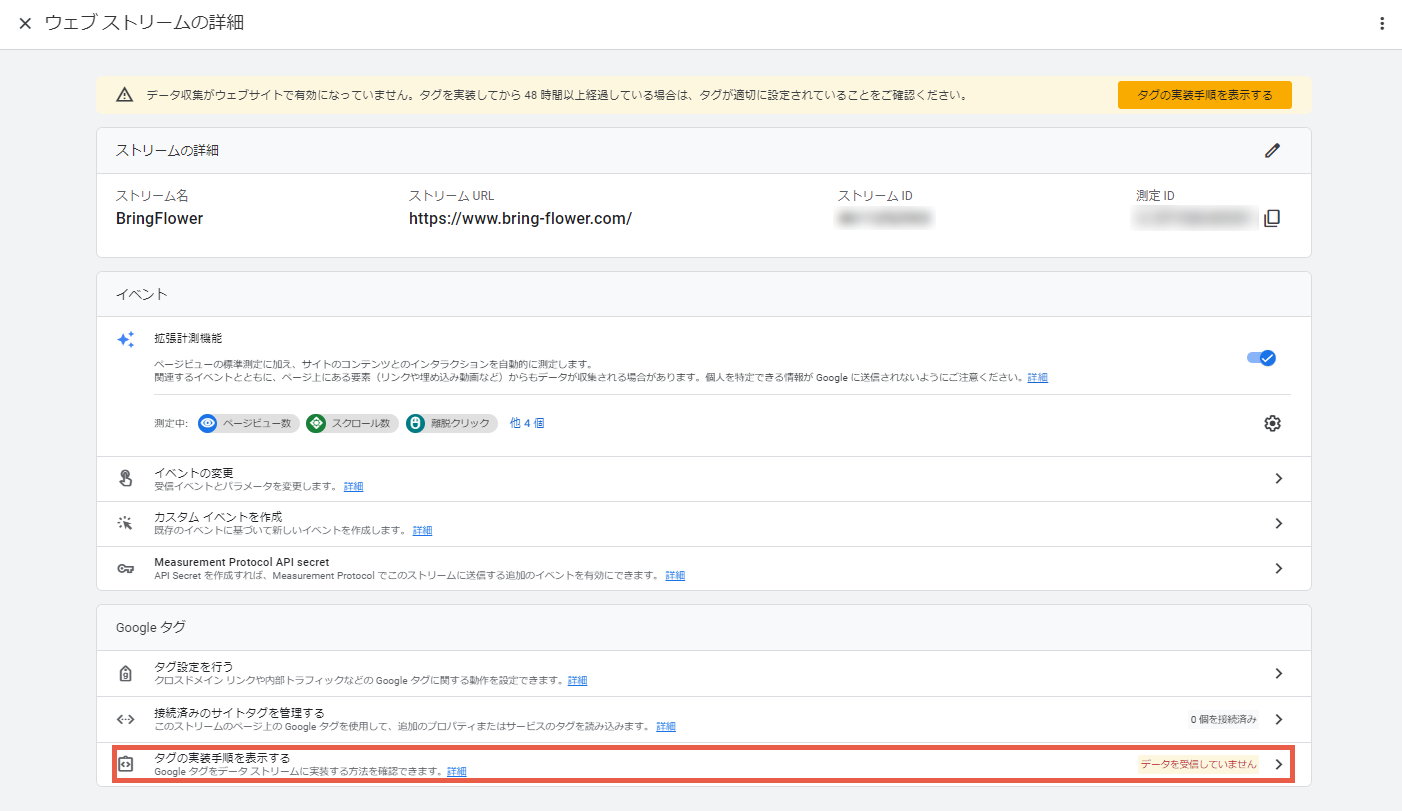
Task: Click the blurred stream ID value
Action: pyautogui.click(x=885, y=217)
